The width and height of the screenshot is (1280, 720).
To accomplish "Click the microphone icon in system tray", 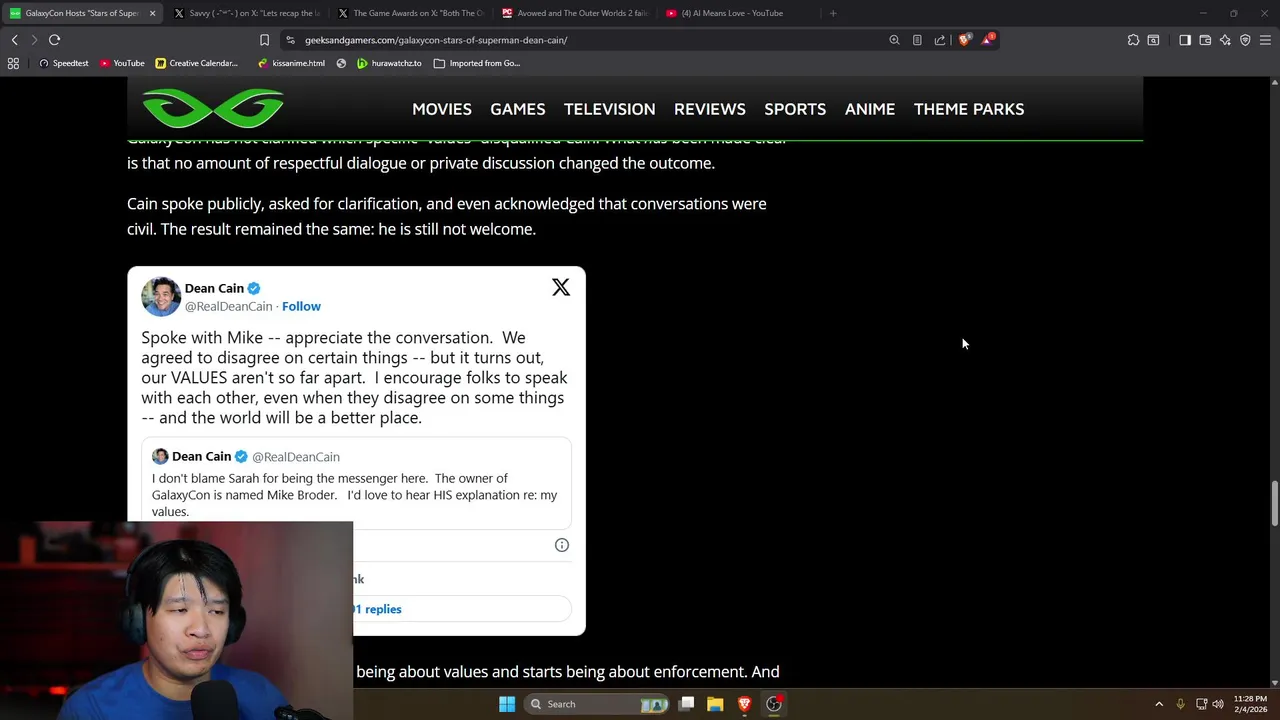I will point(1180,704).
